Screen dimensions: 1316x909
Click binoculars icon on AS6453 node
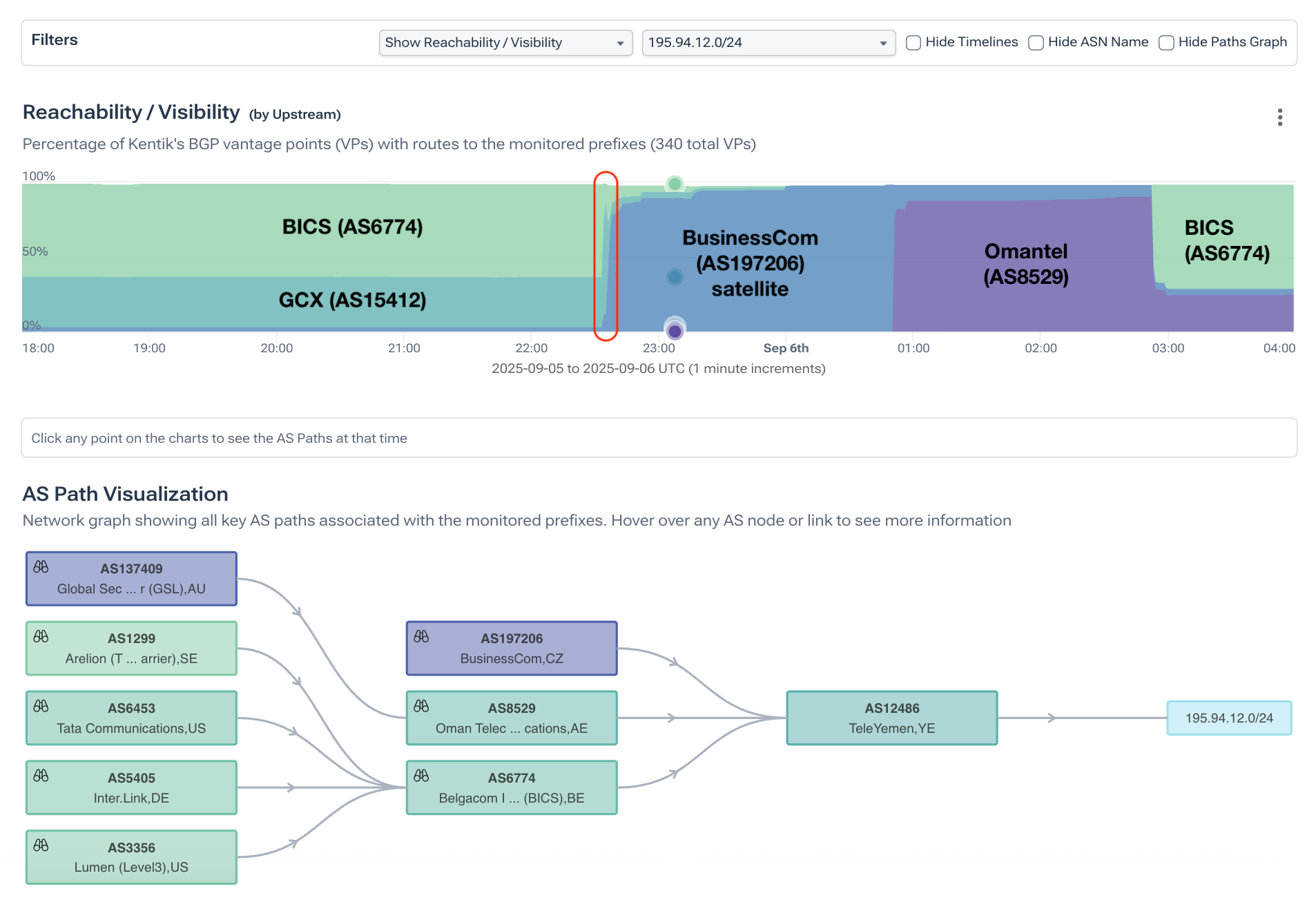coord(41,707)
